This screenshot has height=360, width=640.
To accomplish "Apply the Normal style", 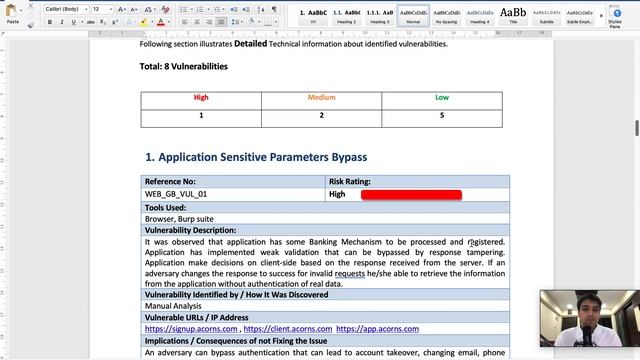I will click(x=413, y=16).
